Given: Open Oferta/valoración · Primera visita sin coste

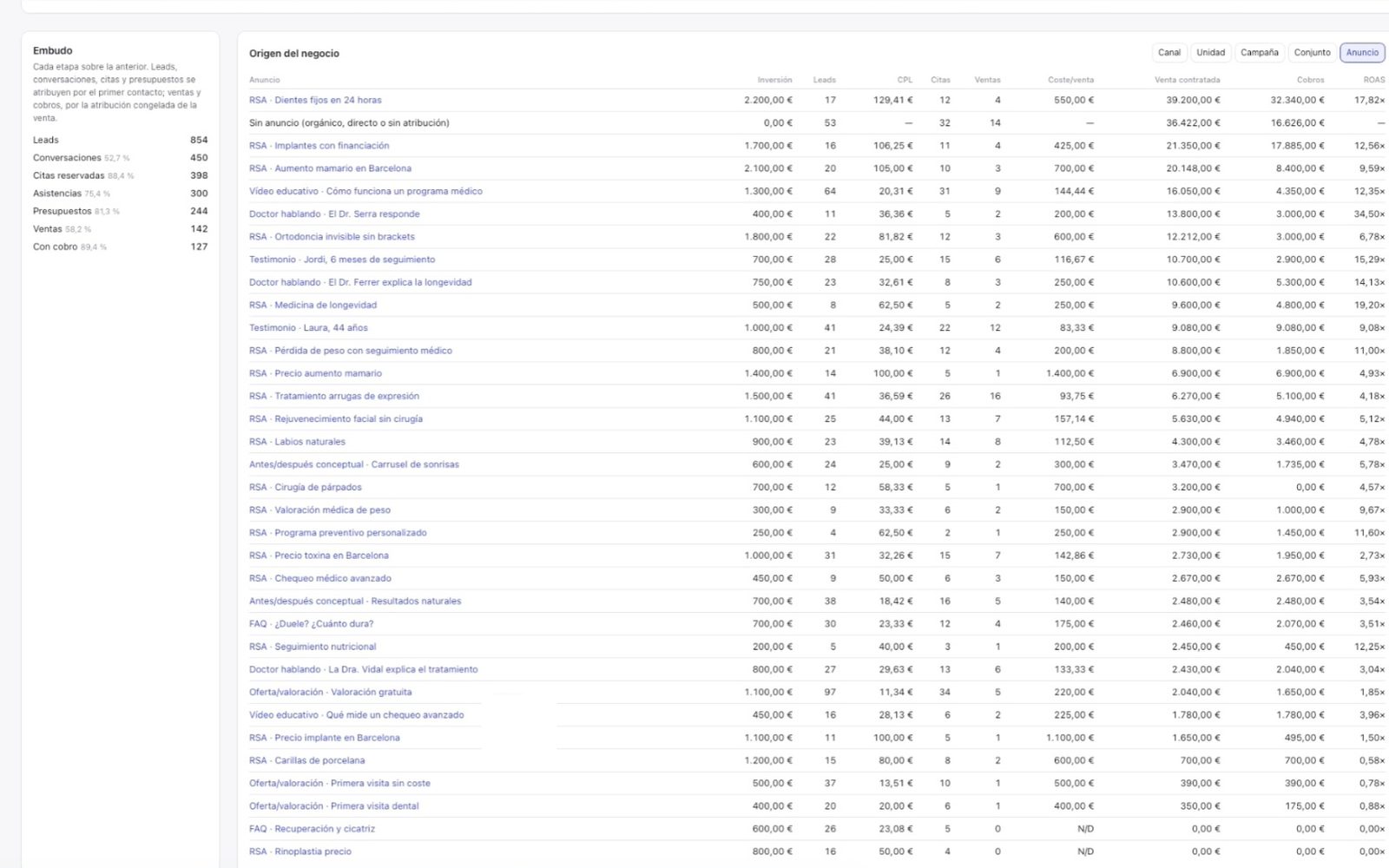Looking at the screenshot, I should point(339,783).
